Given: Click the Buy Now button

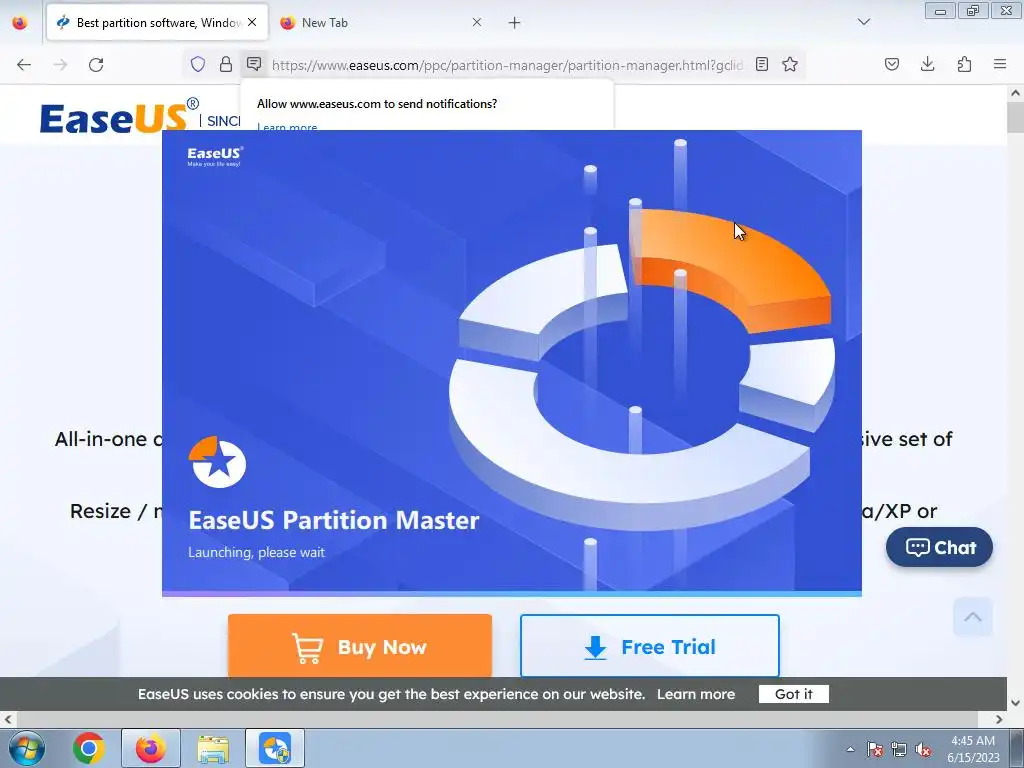Looking at the screenshot, I should 360,646.
